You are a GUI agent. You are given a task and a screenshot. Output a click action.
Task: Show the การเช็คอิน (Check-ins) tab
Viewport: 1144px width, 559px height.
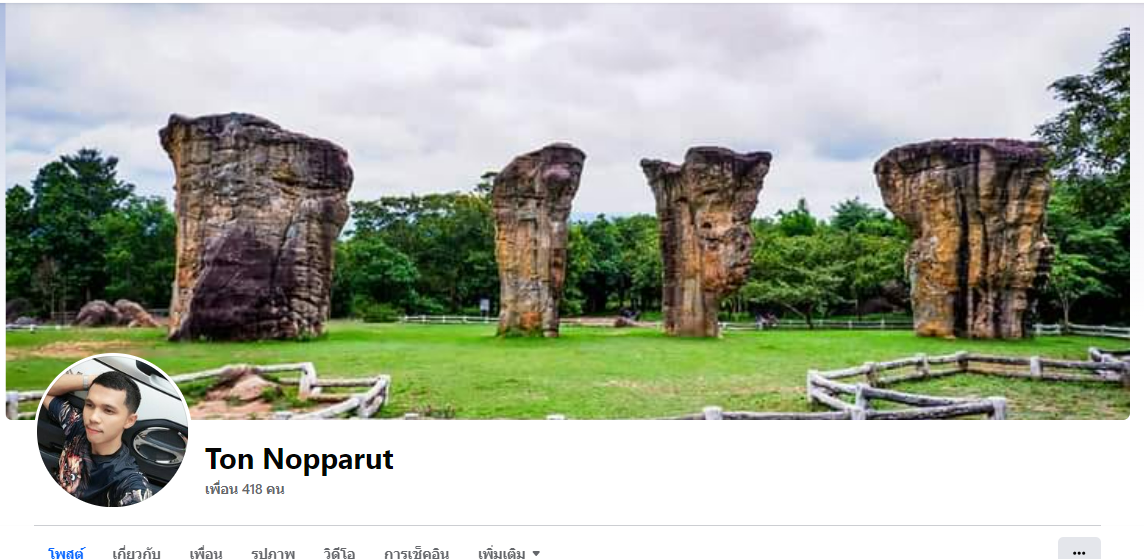coord(417,553)
